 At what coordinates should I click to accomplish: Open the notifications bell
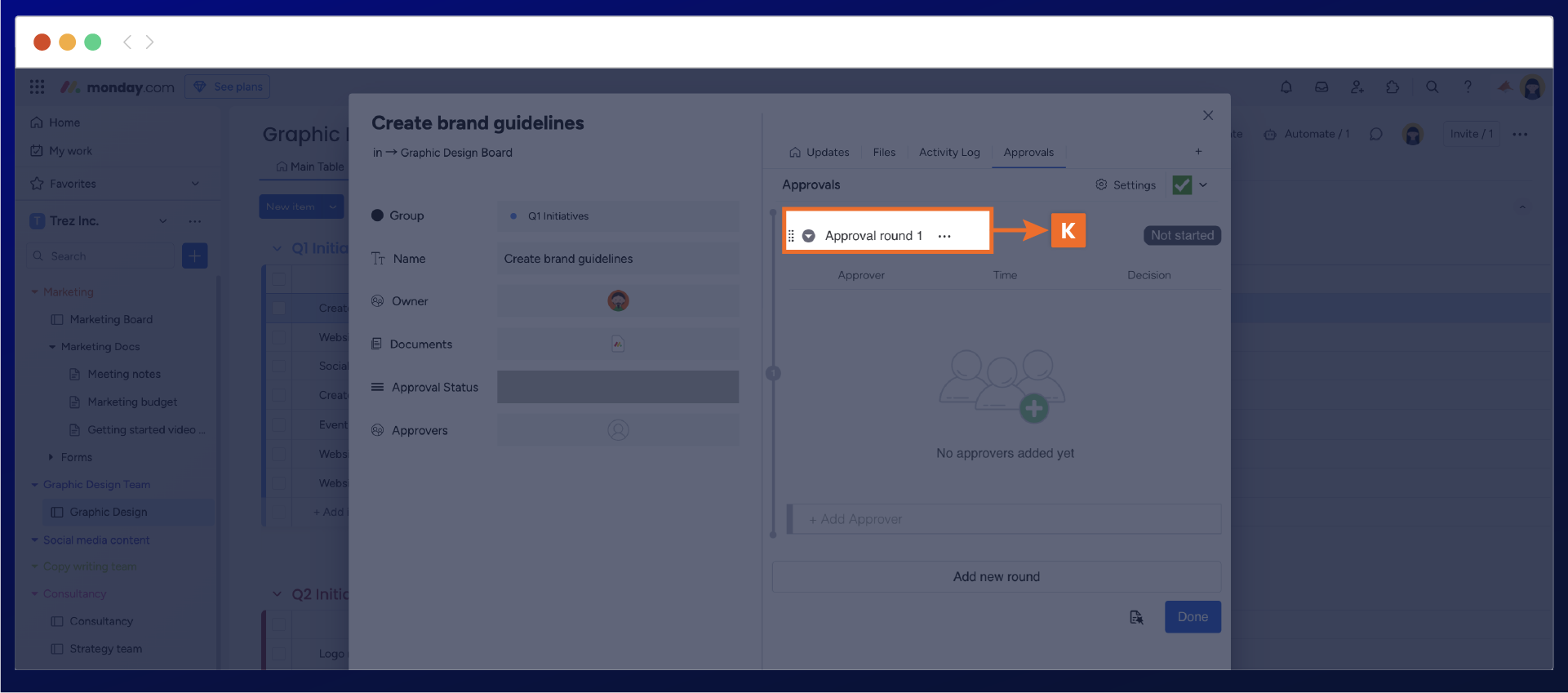pos(1286,87)
